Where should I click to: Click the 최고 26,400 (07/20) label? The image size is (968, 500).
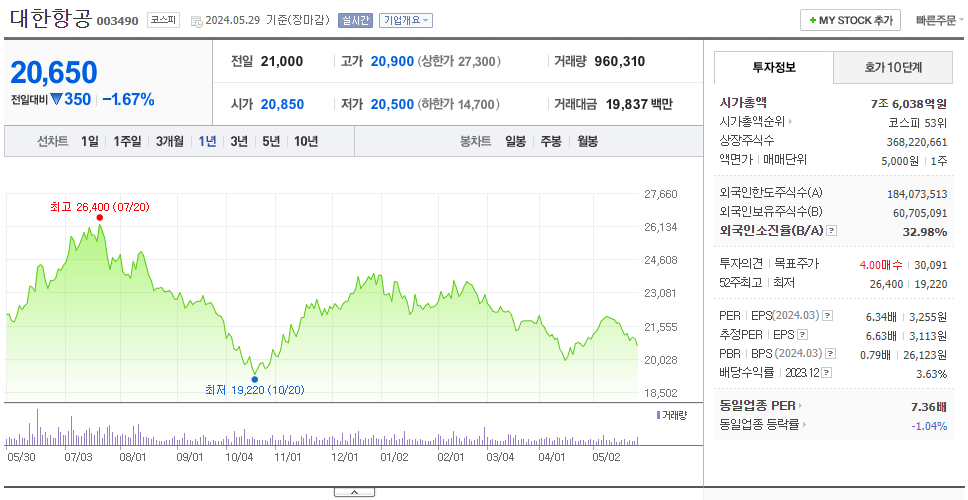[99, 207]
